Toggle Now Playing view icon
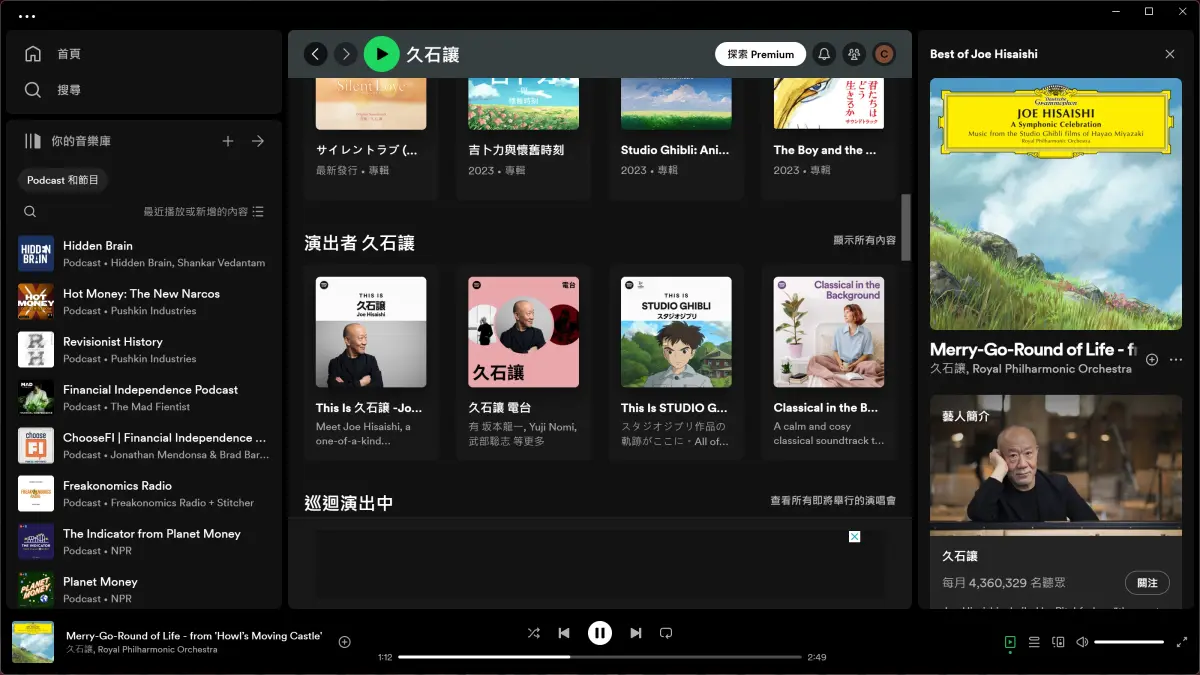This screenshot has width=1200, height=675. tap(1010, 642)
